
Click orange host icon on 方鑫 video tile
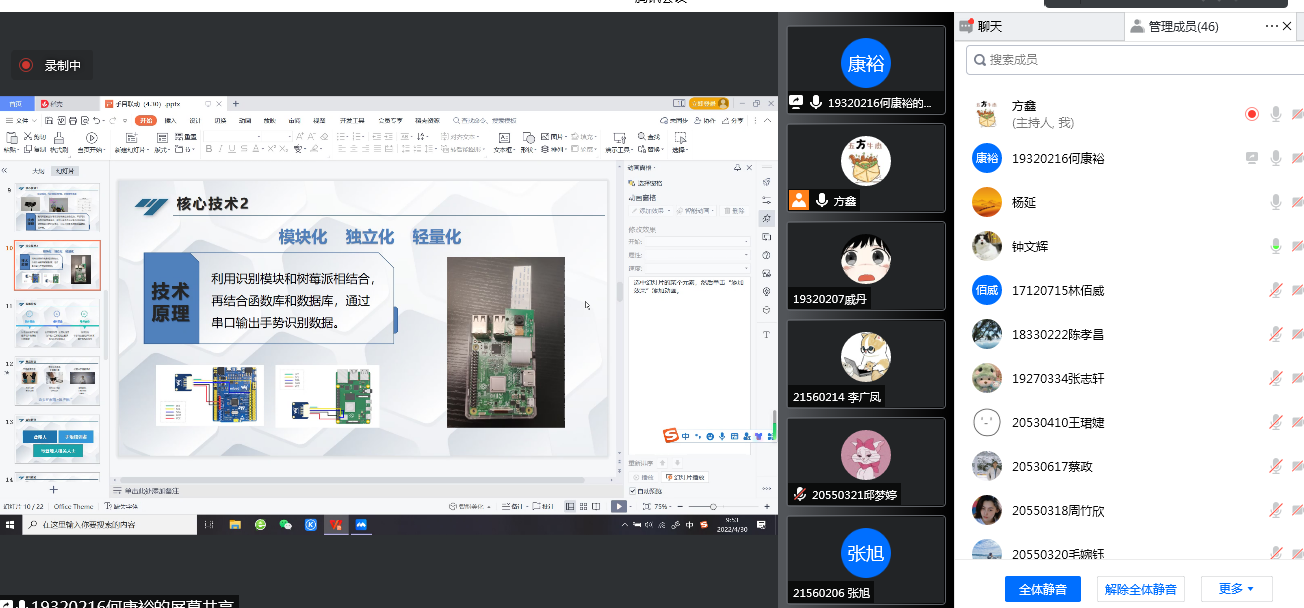(x=798, y=200)
